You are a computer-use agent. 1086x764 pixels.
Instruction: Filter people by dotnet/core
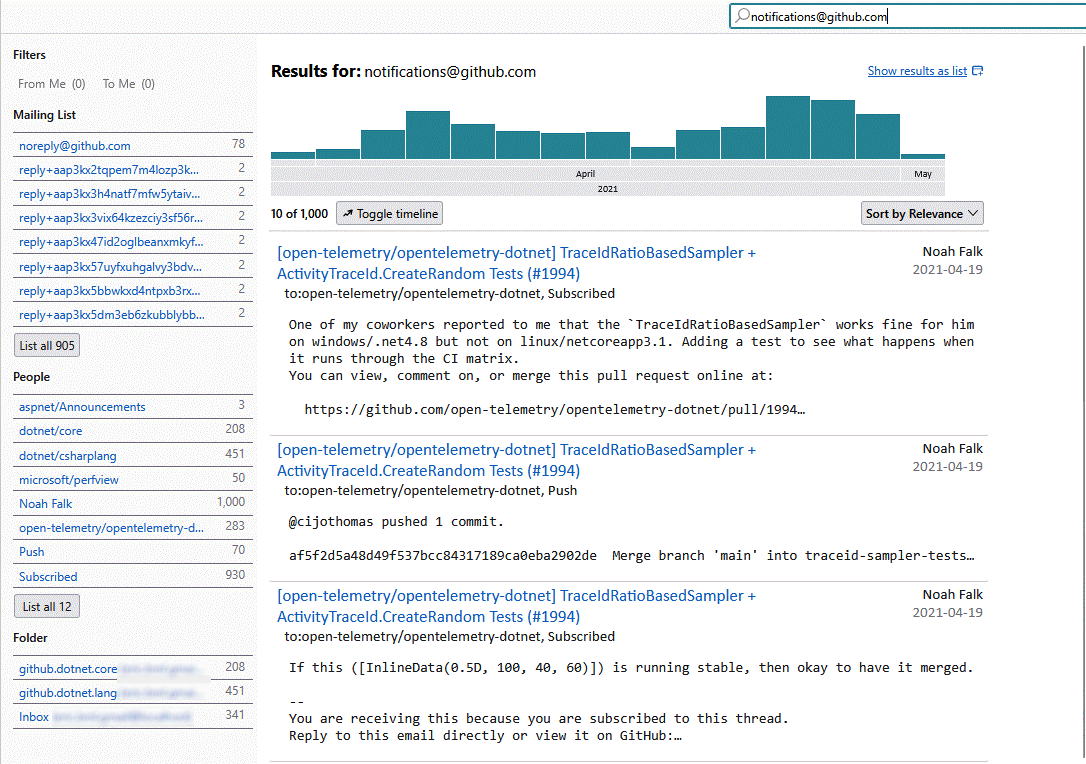coord(50,431)
